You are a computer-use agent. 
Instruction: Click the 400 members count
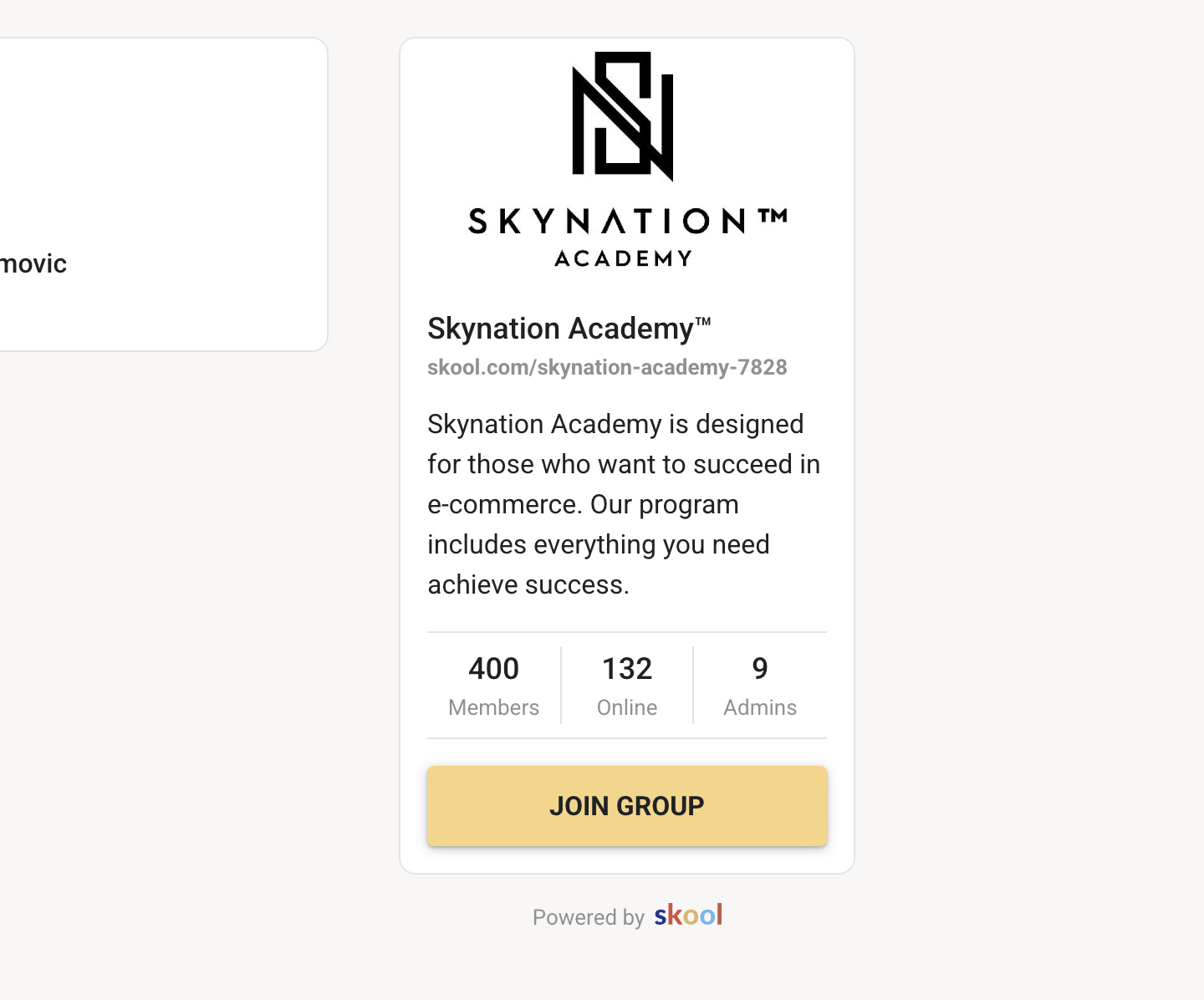[x=493, y=669]
